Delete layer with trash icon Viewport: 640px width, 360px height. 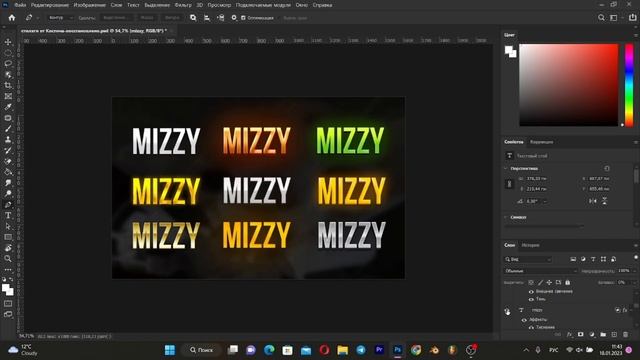coord(625,335)
